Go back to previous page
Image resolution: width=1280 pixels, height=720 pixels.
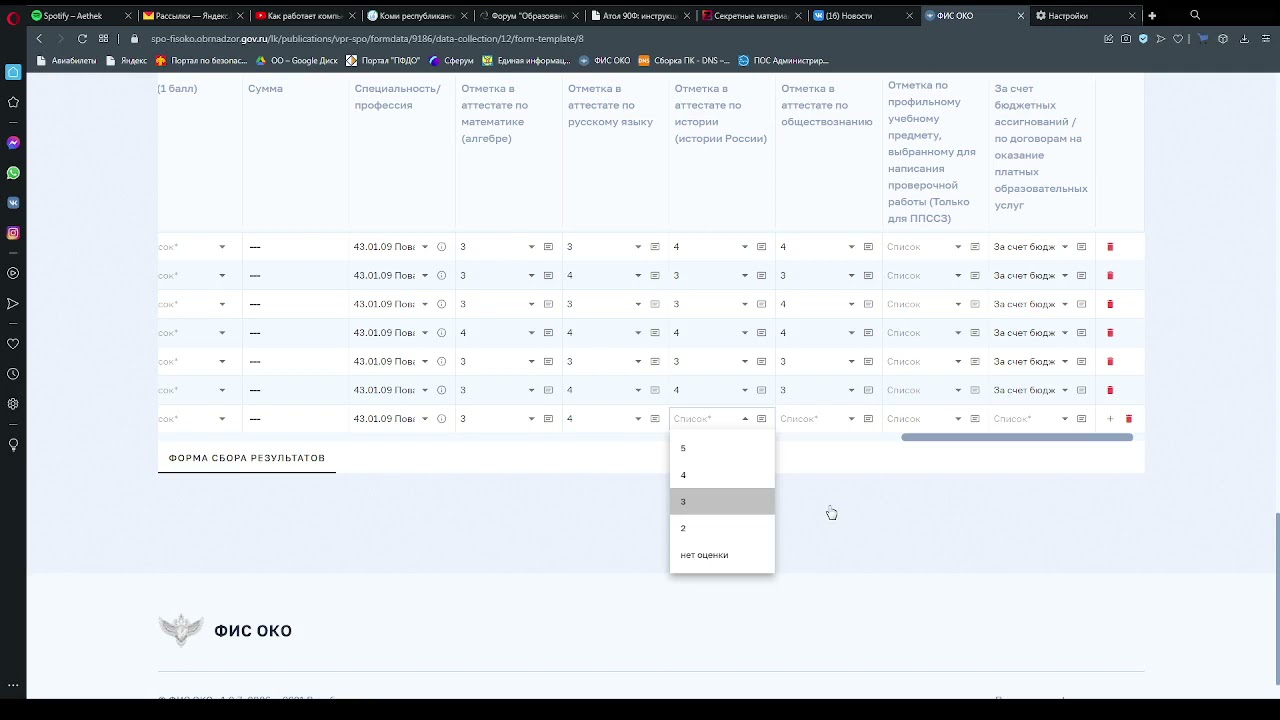click(x=39, y=39)
